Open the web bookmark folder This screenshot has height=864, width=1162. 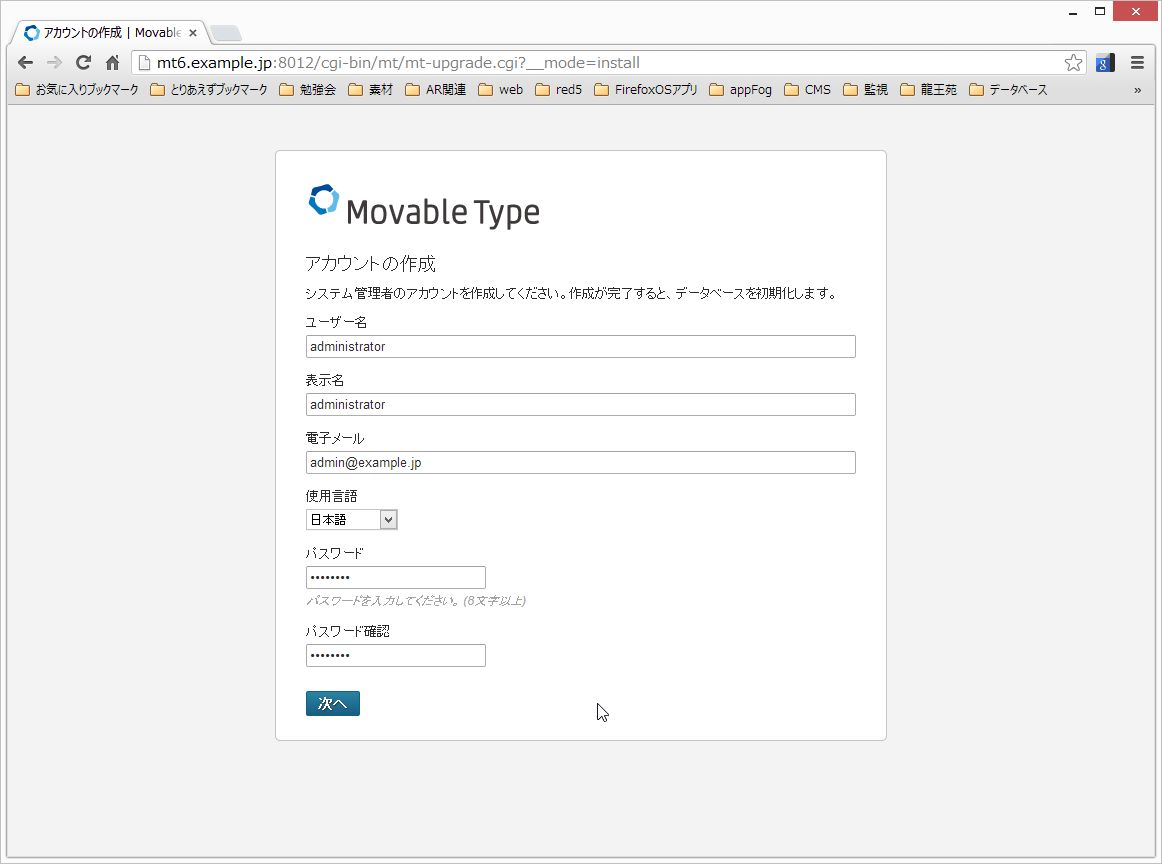point(501,90)
